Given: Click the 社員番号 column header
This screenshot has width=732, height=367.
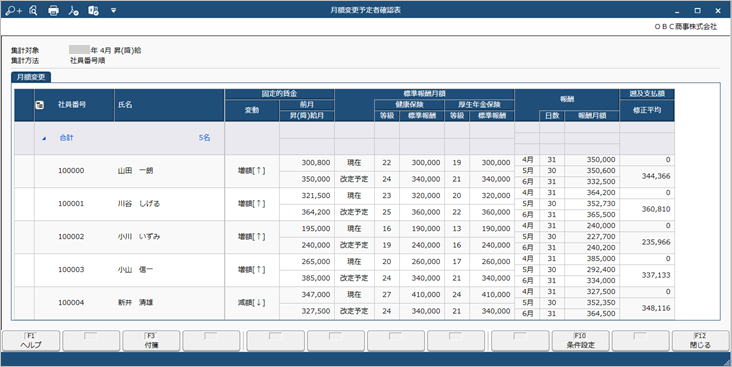Looking at the screenshot, I should [72, 105].
